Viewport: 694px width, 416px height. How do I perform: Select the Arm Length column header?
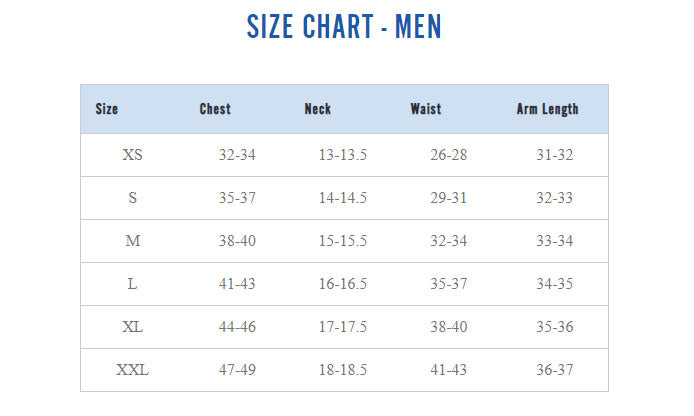tap(547, 109)
